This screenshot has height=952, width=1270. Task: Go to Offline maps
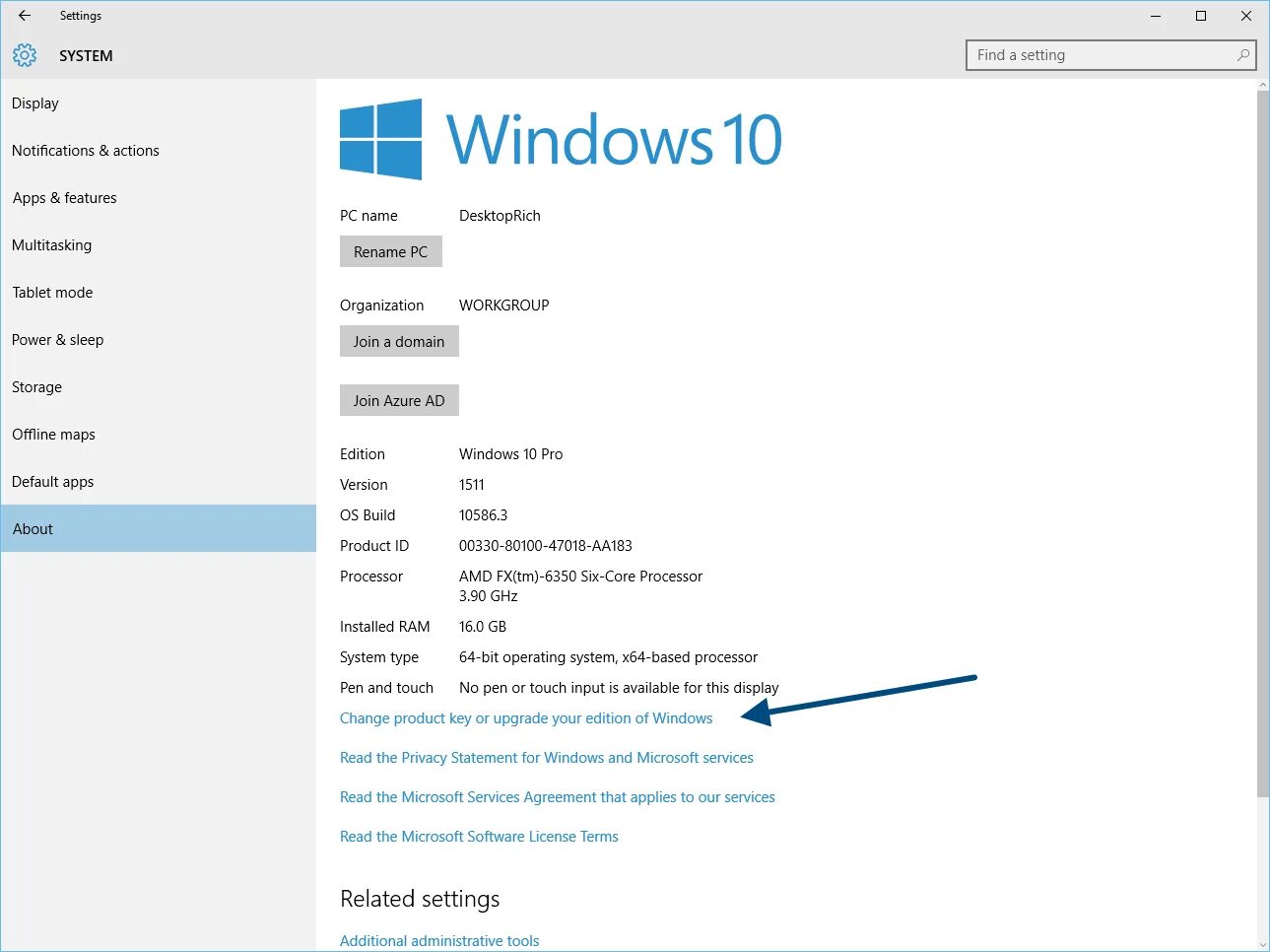click(x=158, y=435)
